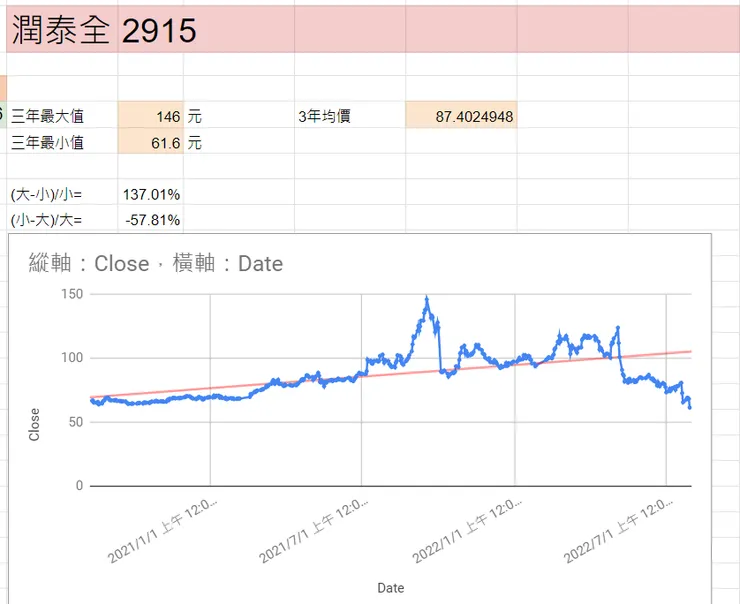Click the highest peak of the blue line
This screenshot has width=740, height=604.
click(427, 299)
